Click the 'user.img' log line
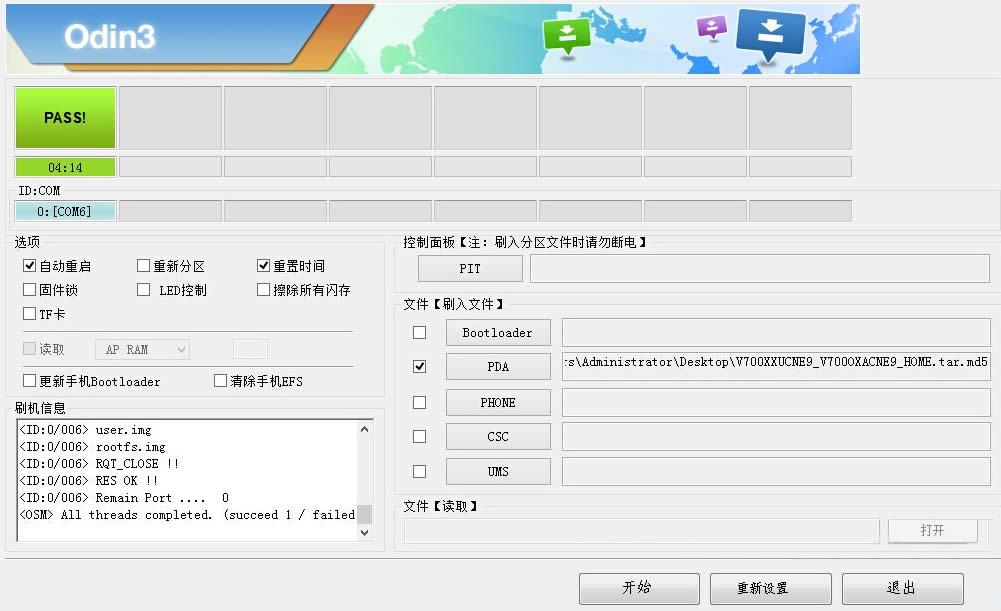The width and height of the screenshot is (1001, 611). 86,430
